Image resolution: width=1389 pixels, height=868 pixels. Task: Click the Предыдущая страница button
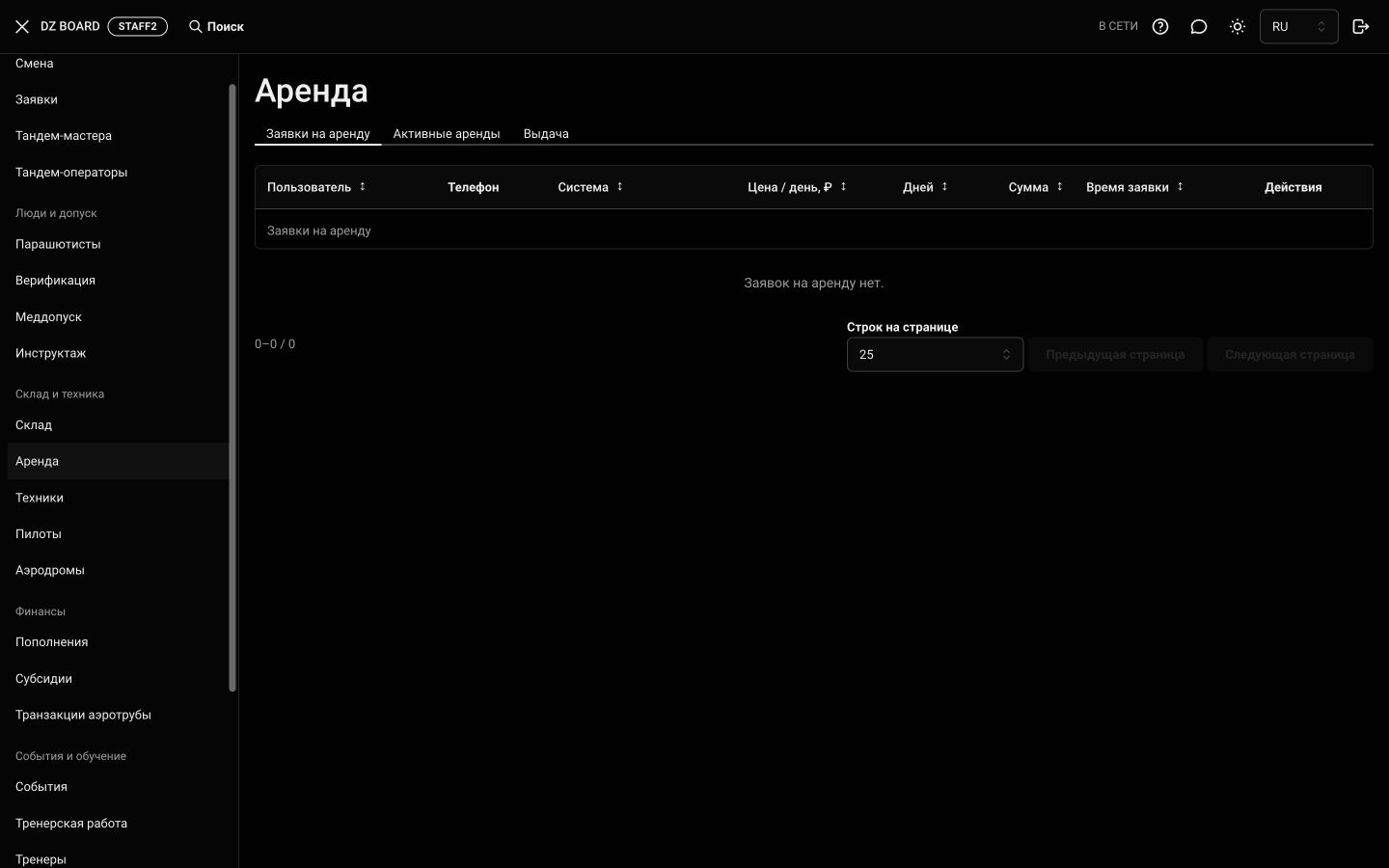1115,355
